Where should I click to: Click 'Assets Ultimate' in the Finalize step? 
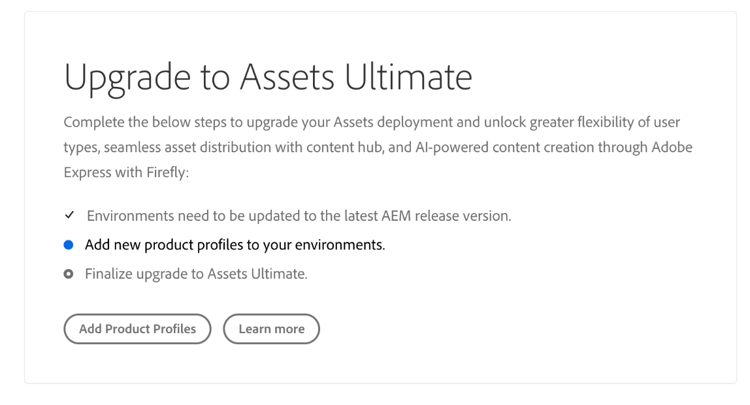(255, 274)
